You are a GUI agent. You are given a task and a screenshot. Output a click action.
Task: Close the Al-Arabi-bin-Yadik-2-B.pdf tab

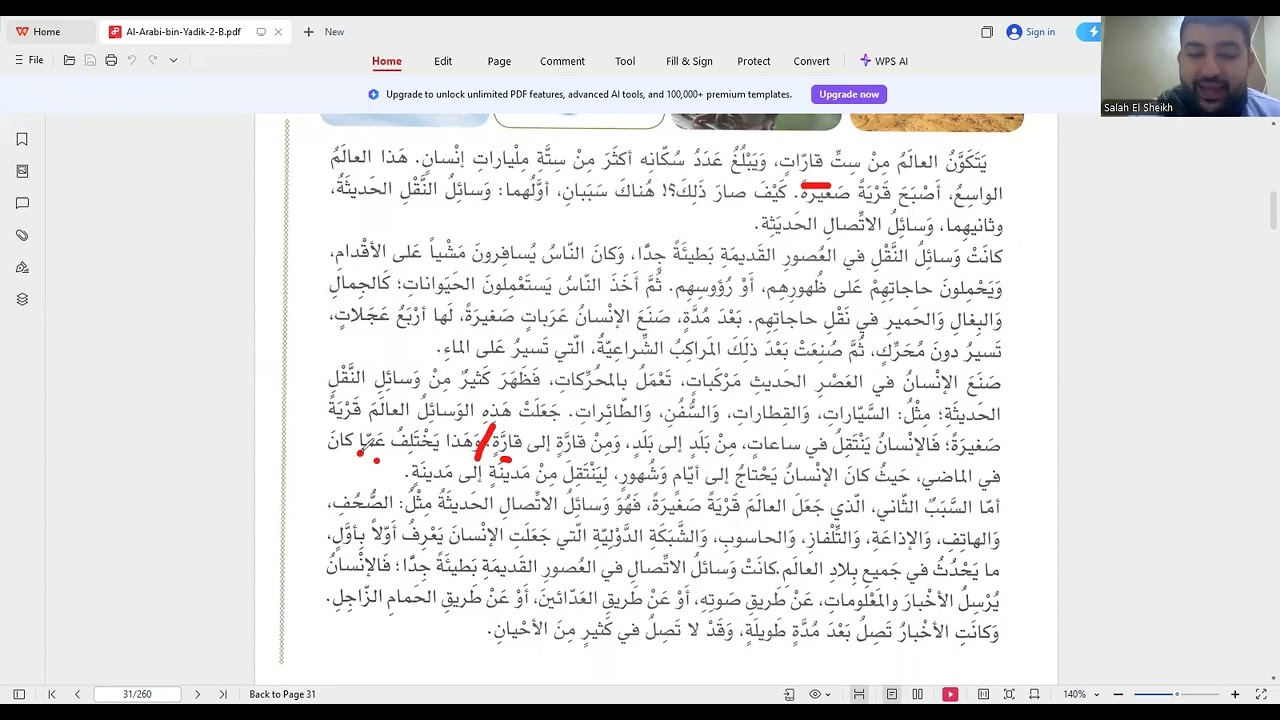pos(278,32)
